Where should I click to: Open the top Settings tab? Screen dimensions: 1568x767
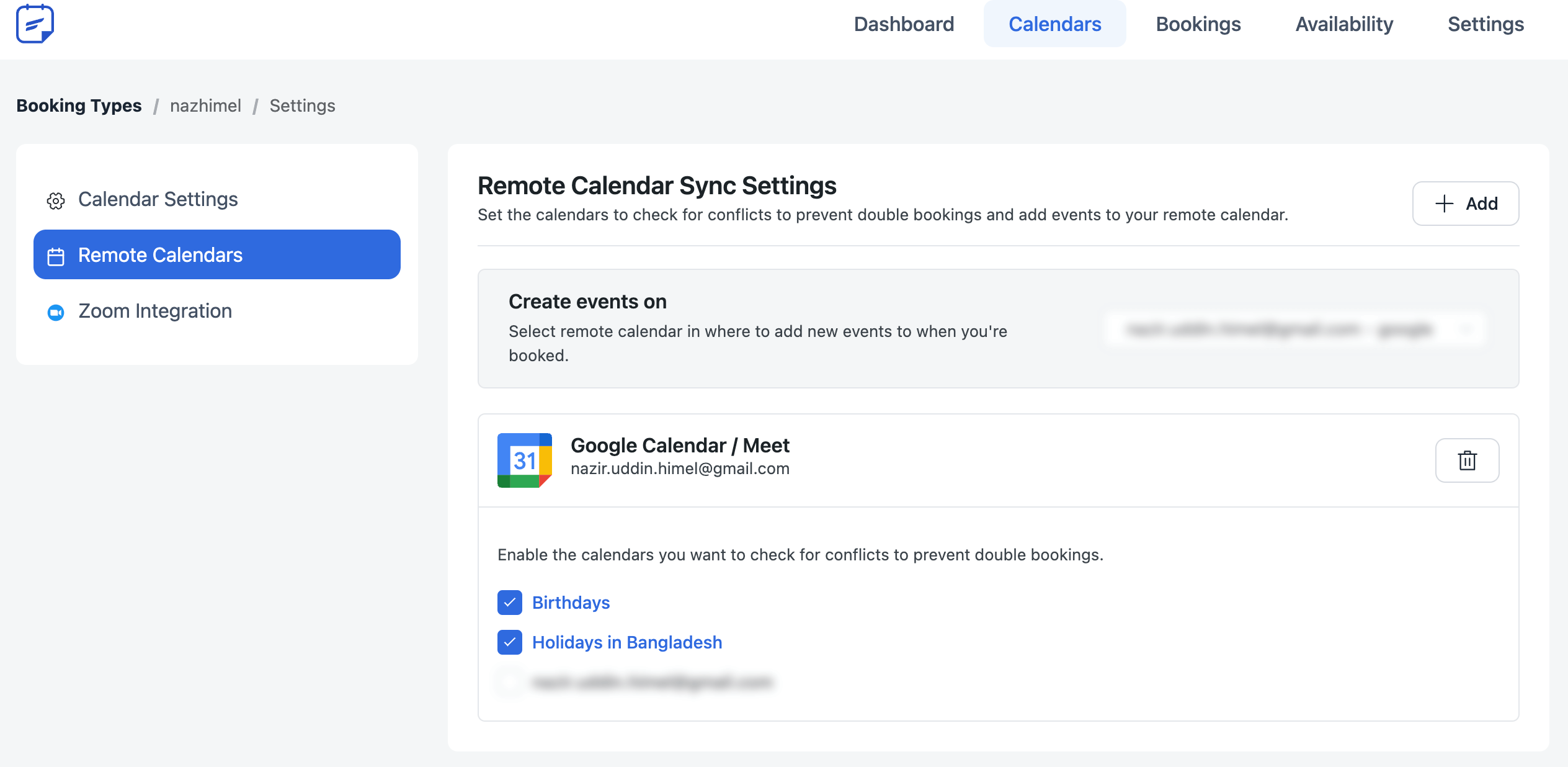click(1486, 24)
